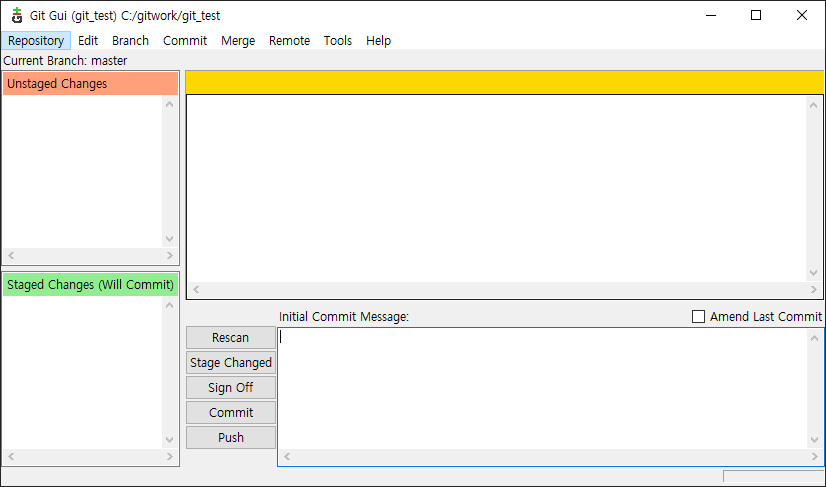Open the Tools menu

[338, 41]
